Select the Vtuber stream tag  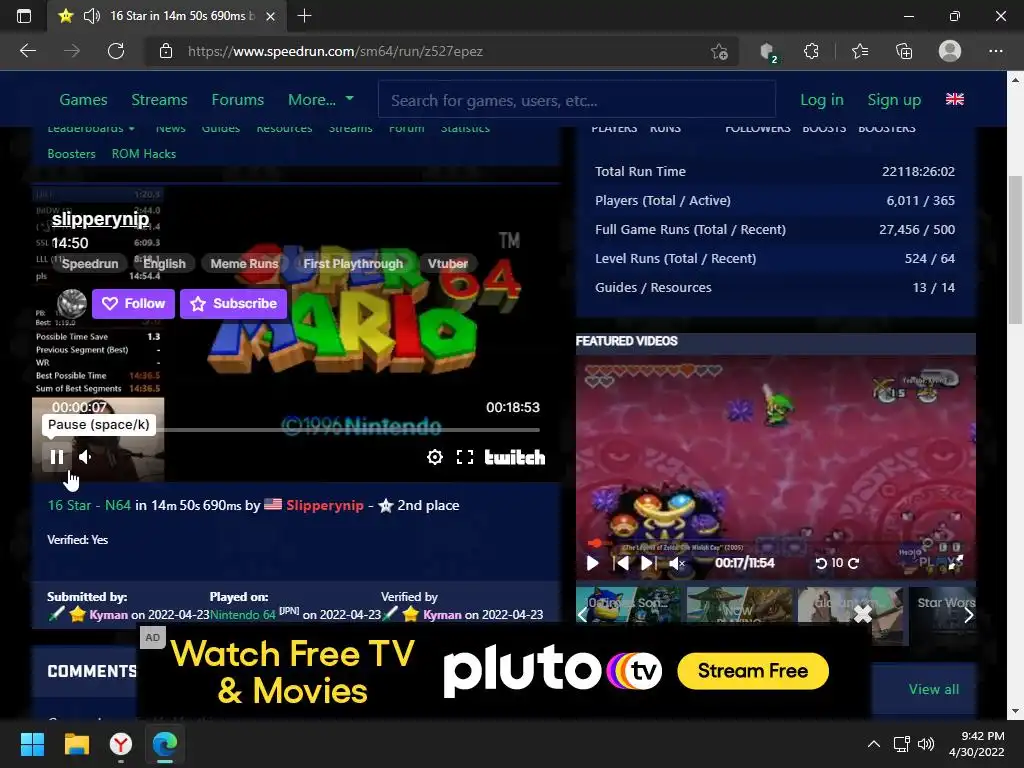tap(448, 264)
